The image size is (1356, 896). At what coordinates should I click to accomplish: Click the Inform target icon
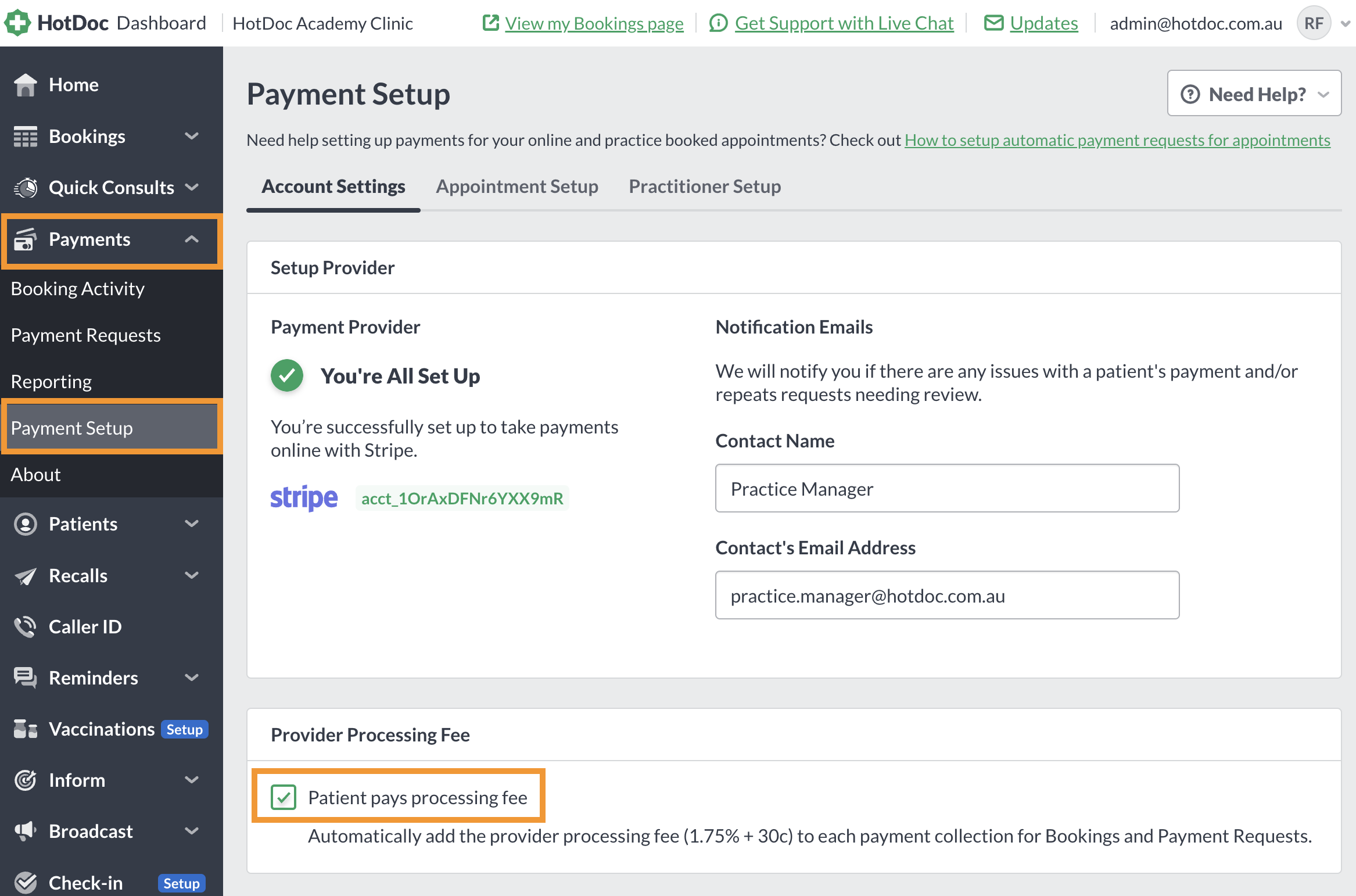(x=26, y=780)
